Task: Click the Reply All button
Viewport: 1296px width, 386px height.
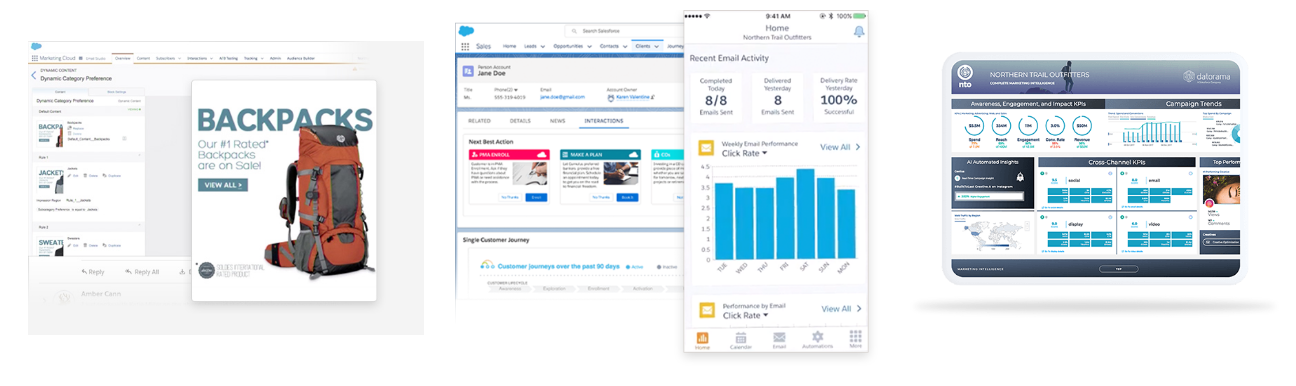Action: point(142,272)
